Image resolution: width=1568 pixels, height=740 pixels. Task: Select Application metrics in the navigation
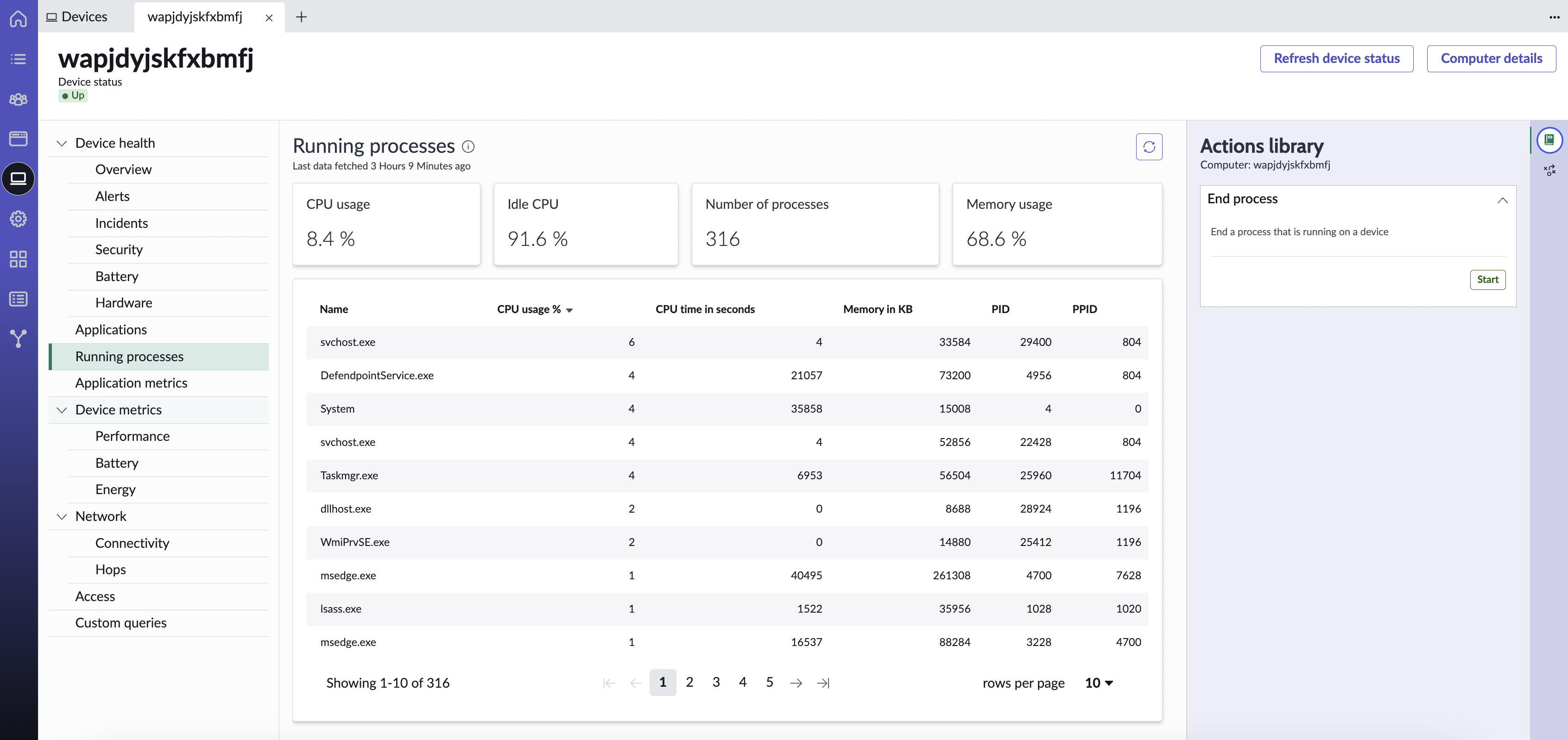pos(132,383)
